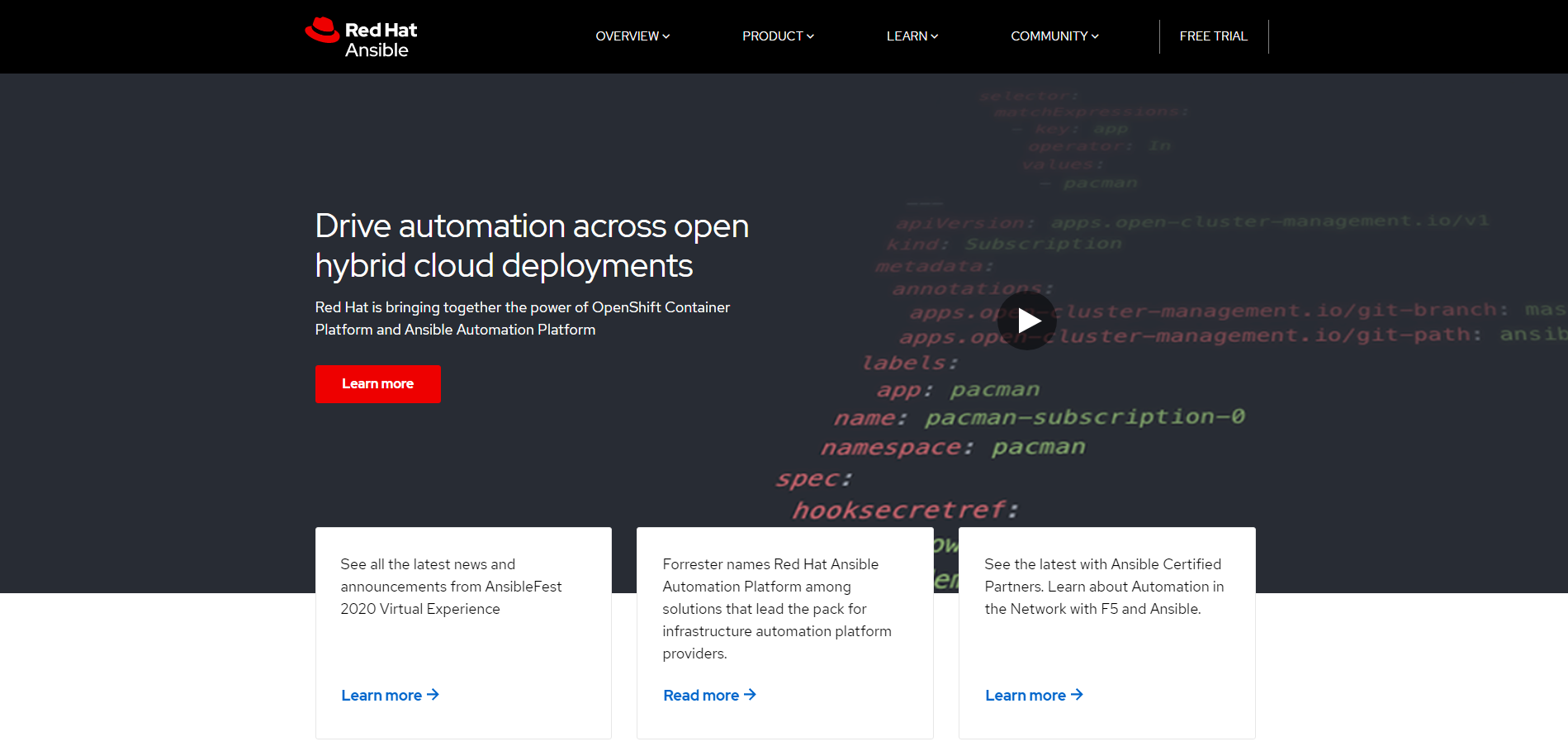Expand the Overview dropdown chevron
This screenshot has width=1568, height=751.
[x=666, y=36]
